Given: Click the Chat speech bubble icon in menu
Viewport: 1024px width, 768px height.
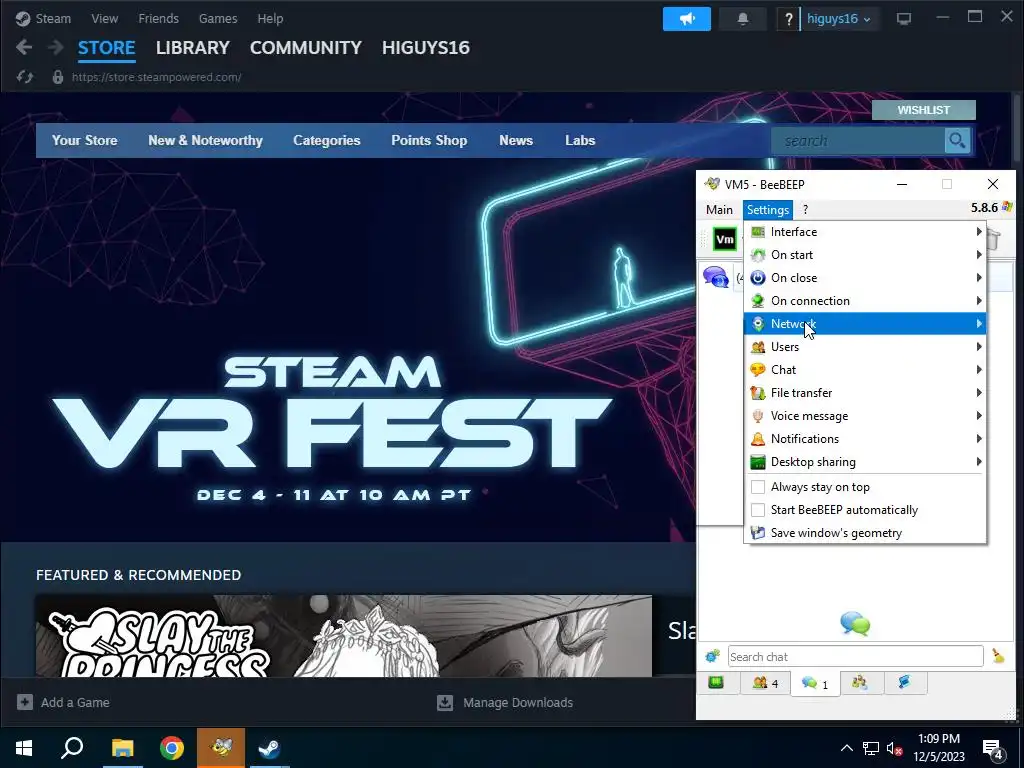Looking at the screenshot, I should point(758,370).
